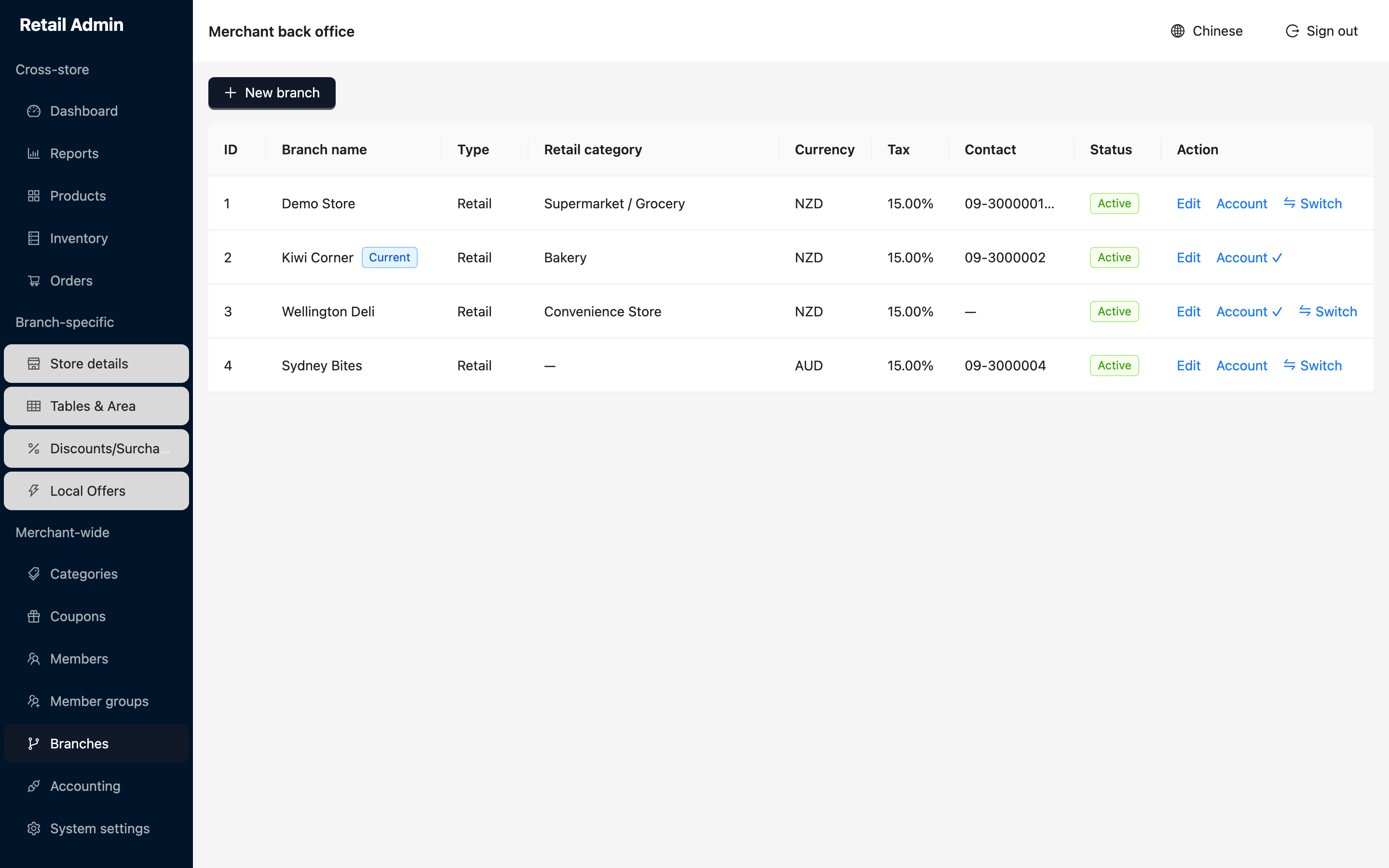Open the Reports menu item

[96, 153]
